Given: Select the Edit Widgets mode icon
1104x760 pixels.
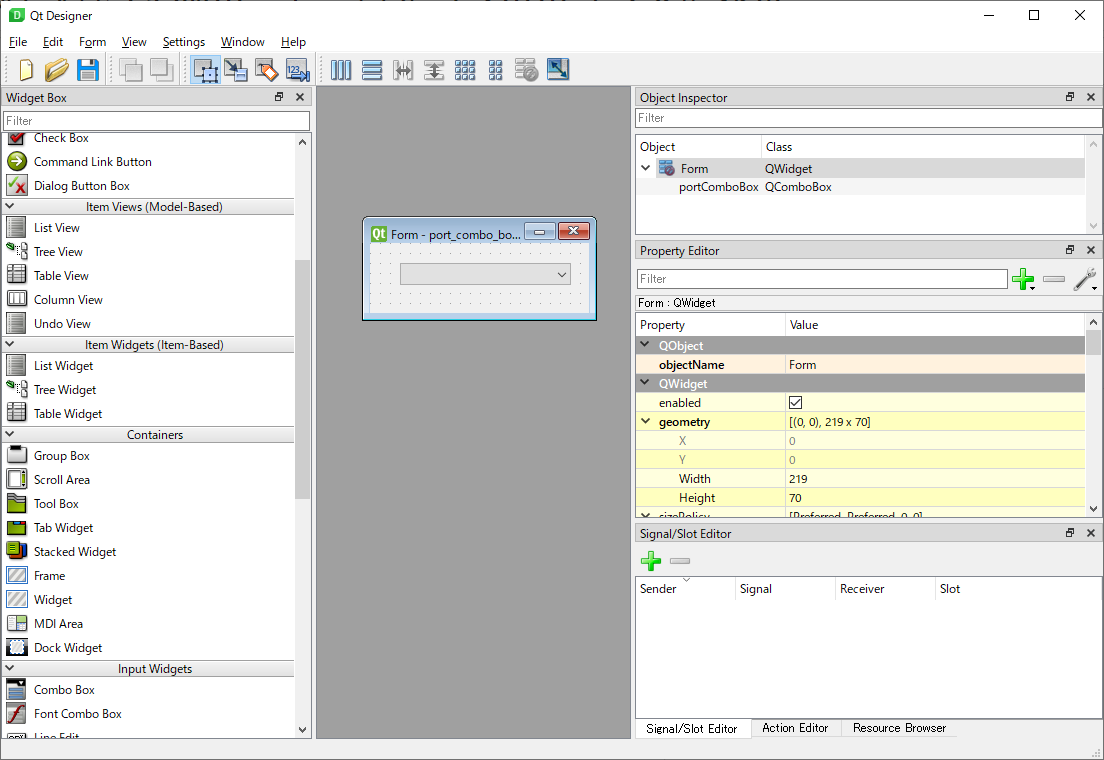Looking at the screenshot, I should point(206,70).
